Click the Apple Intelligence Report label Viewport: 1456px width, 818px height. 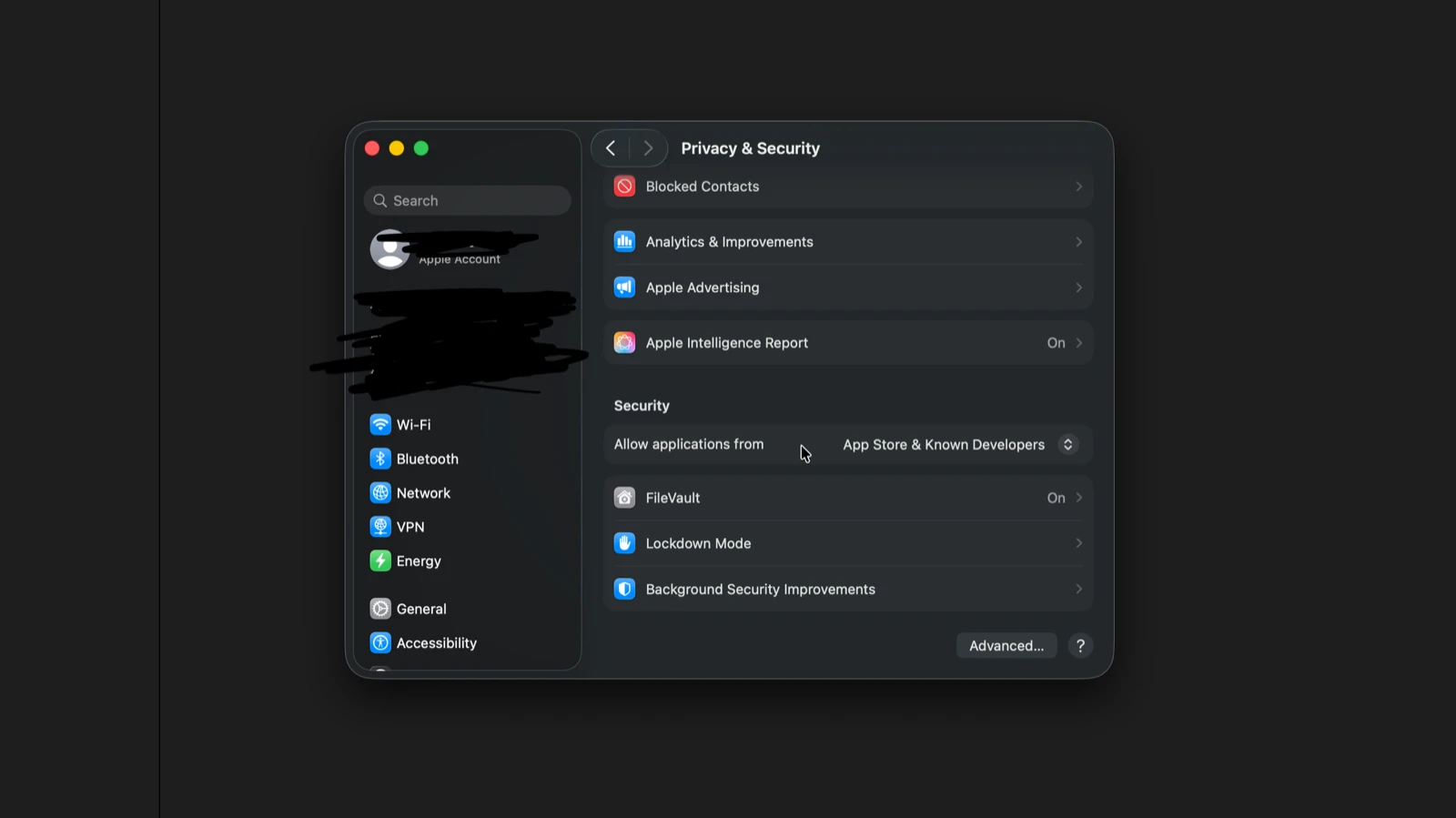pos(727,343)
